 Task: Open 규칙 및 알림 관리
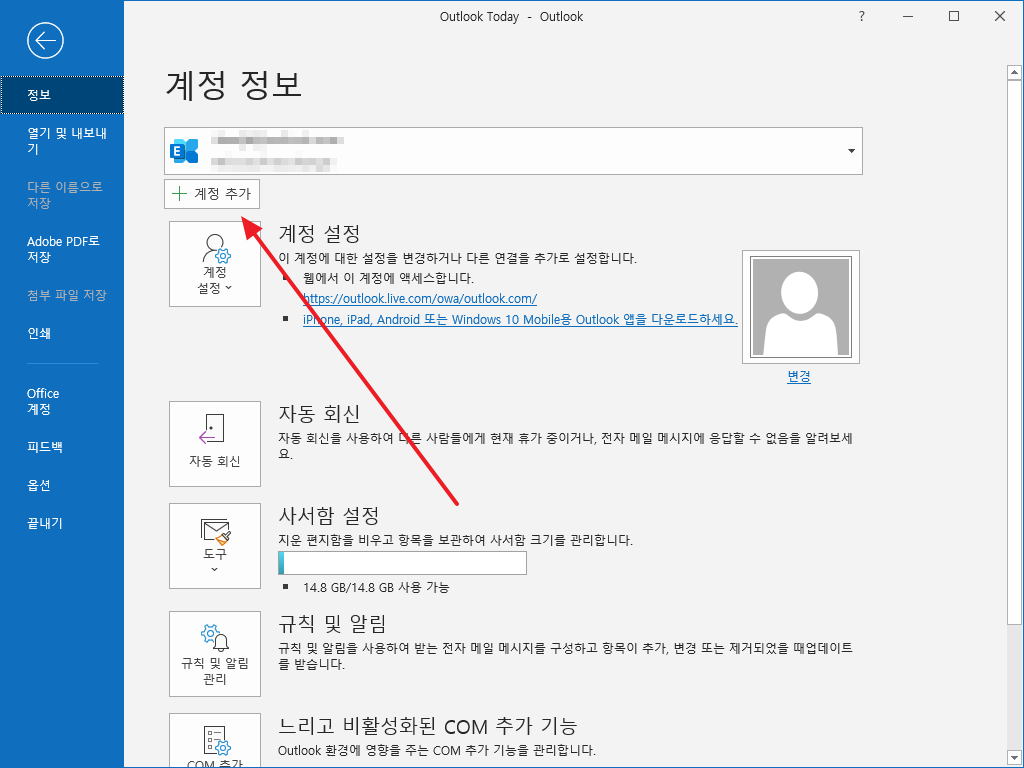(215, 654)
